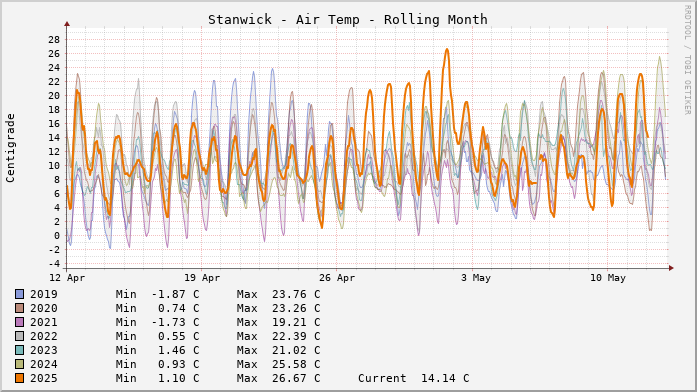Click the 2022 minimum value '0.55 C'
The width and height of the screenshot is (697, 392).
[x=179, y=336]
